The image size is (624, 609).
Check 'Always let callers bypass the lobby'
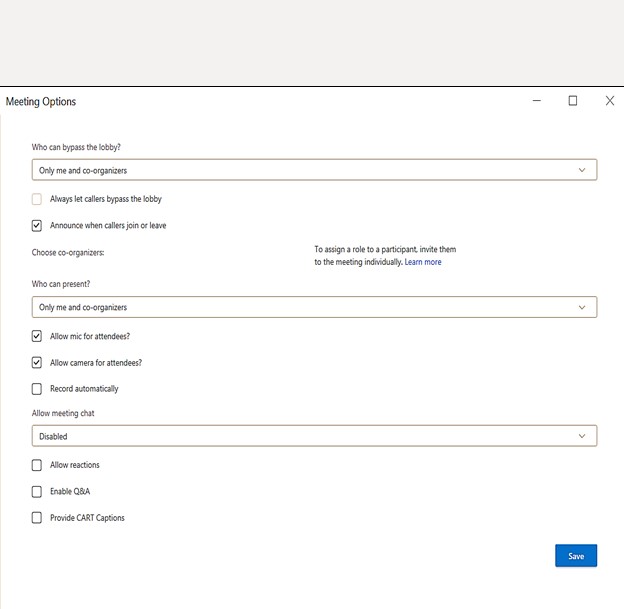[x=37, y=199]
